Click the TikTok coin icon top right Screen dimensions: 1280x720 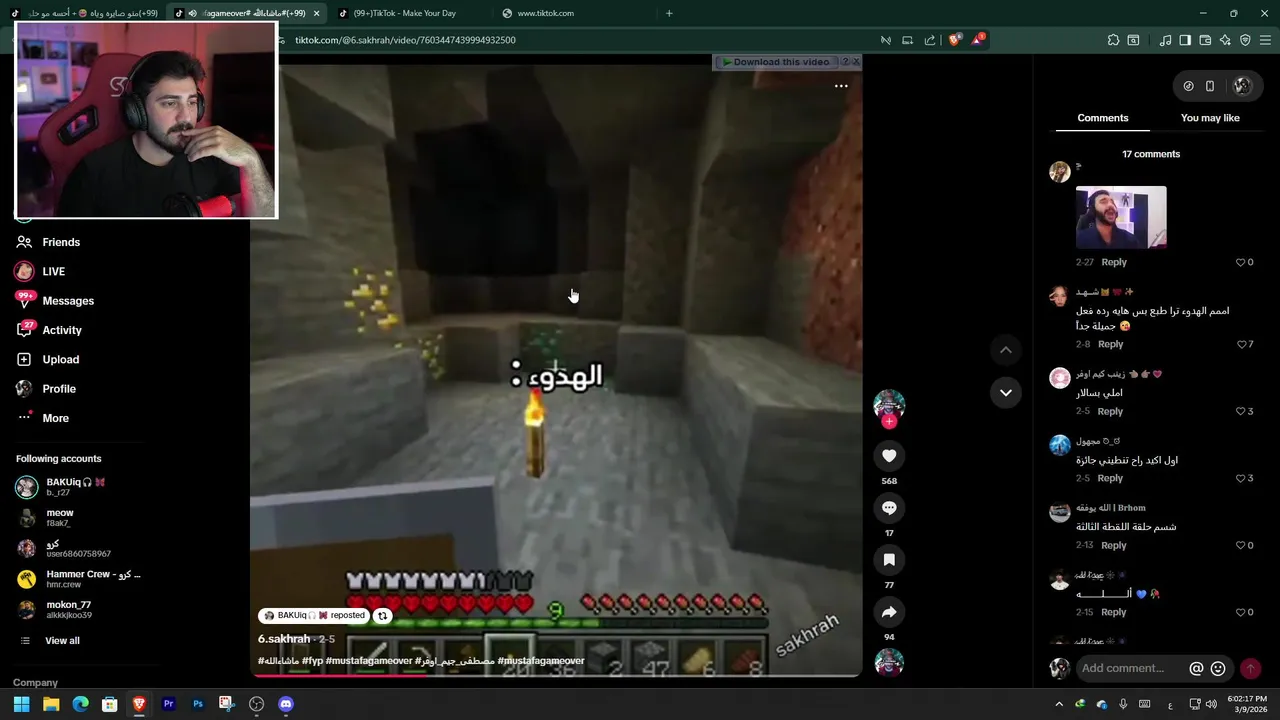(x=1188, y=86)
